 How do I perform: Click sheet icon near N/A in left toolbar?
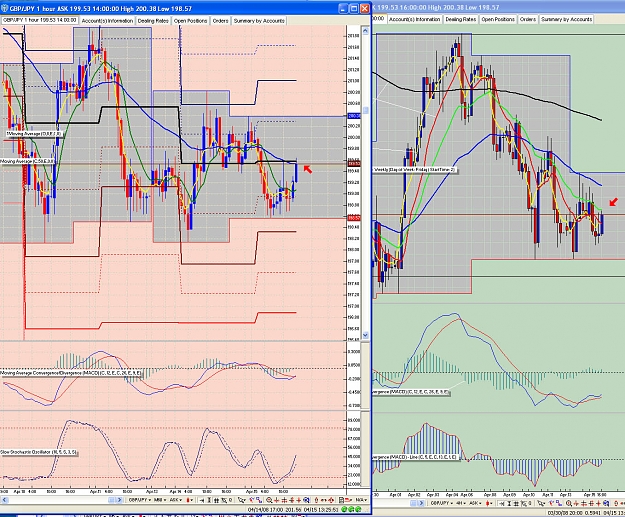pos(340,500)
